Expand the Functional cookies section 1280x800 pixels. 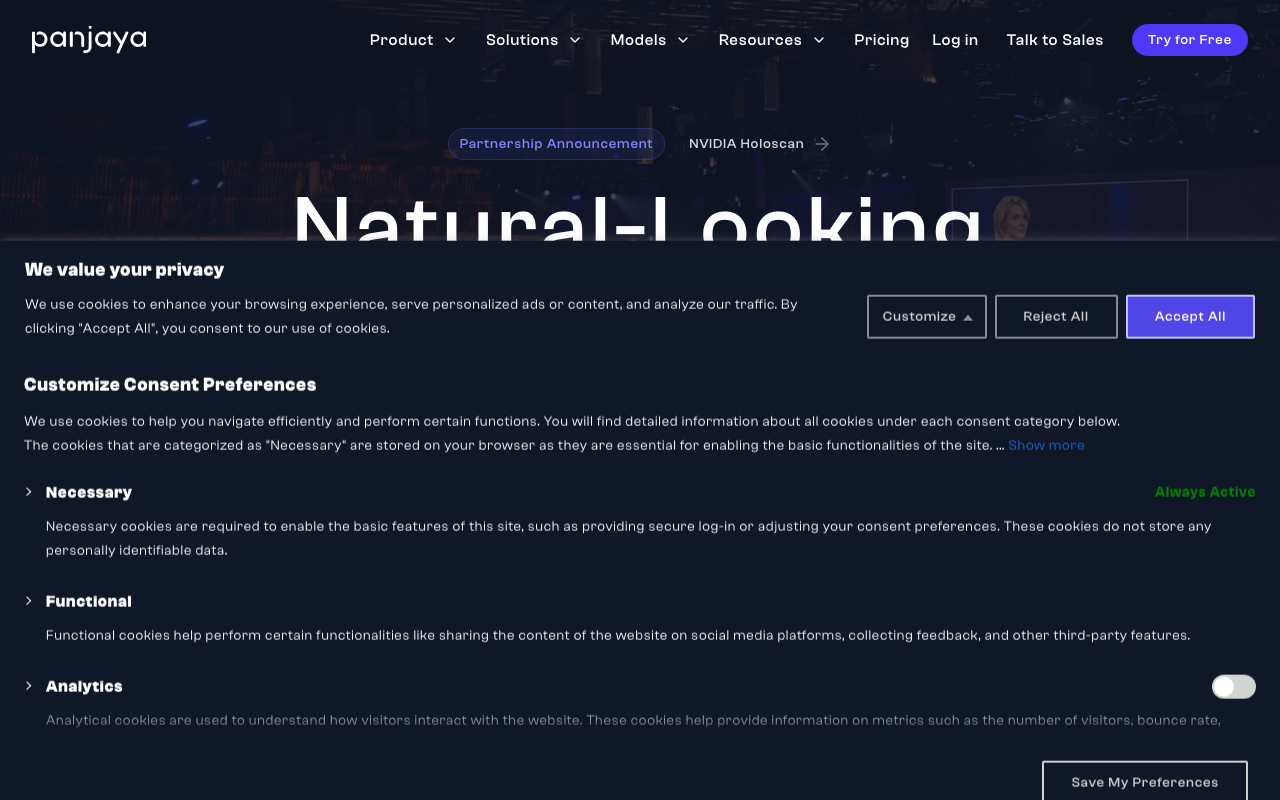pos(29,601)
